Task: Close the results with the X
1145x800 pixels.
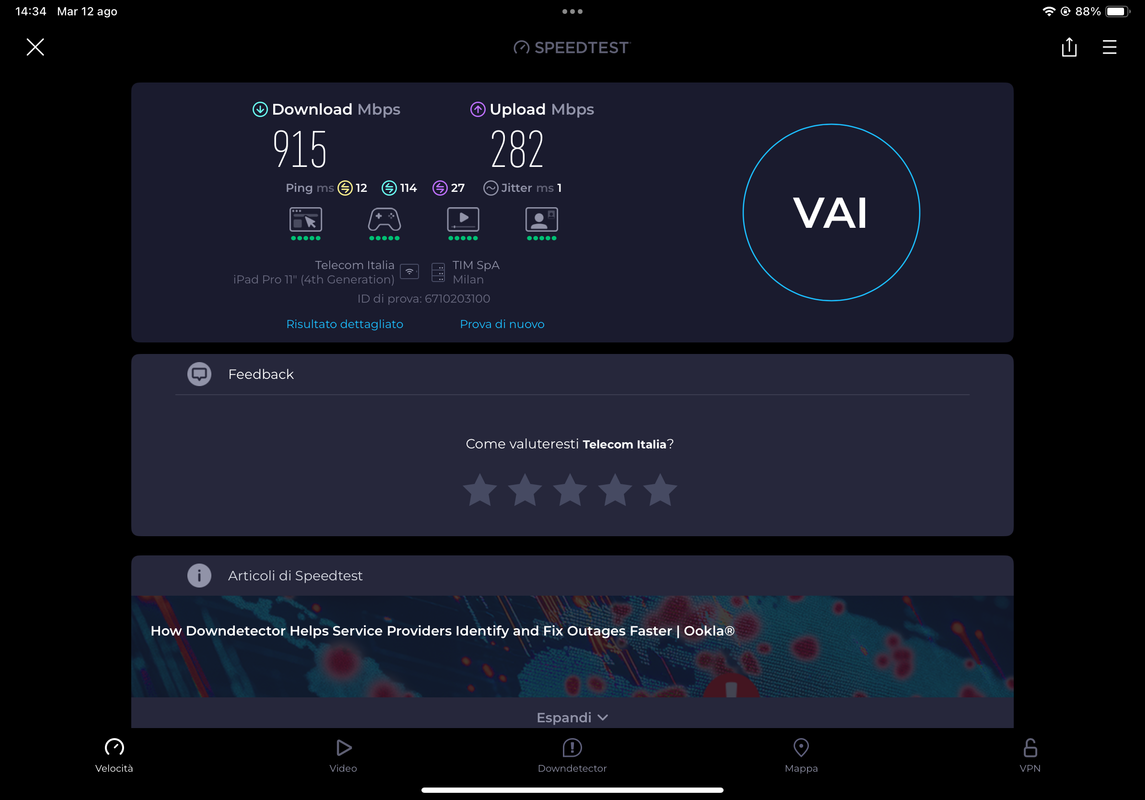Action: click(35, 47)
